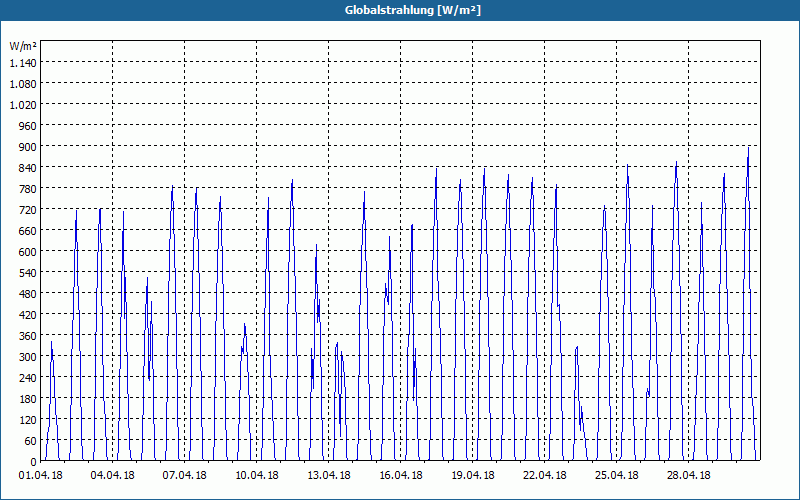Viewport: 800px width, 500px height.
Task: Click the 22.04.18 date label
Action: pyautogui.click(x=544, y=476)
